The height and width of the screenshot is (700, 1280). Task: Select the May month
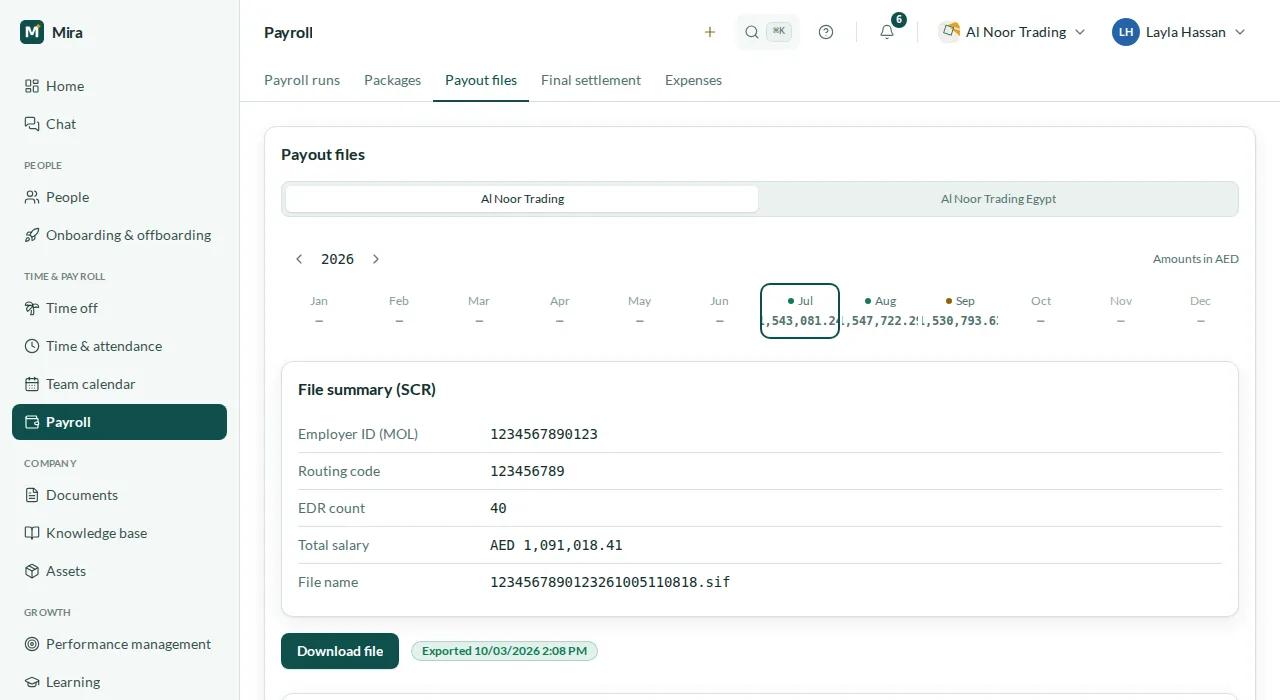[x=639, y=311]
